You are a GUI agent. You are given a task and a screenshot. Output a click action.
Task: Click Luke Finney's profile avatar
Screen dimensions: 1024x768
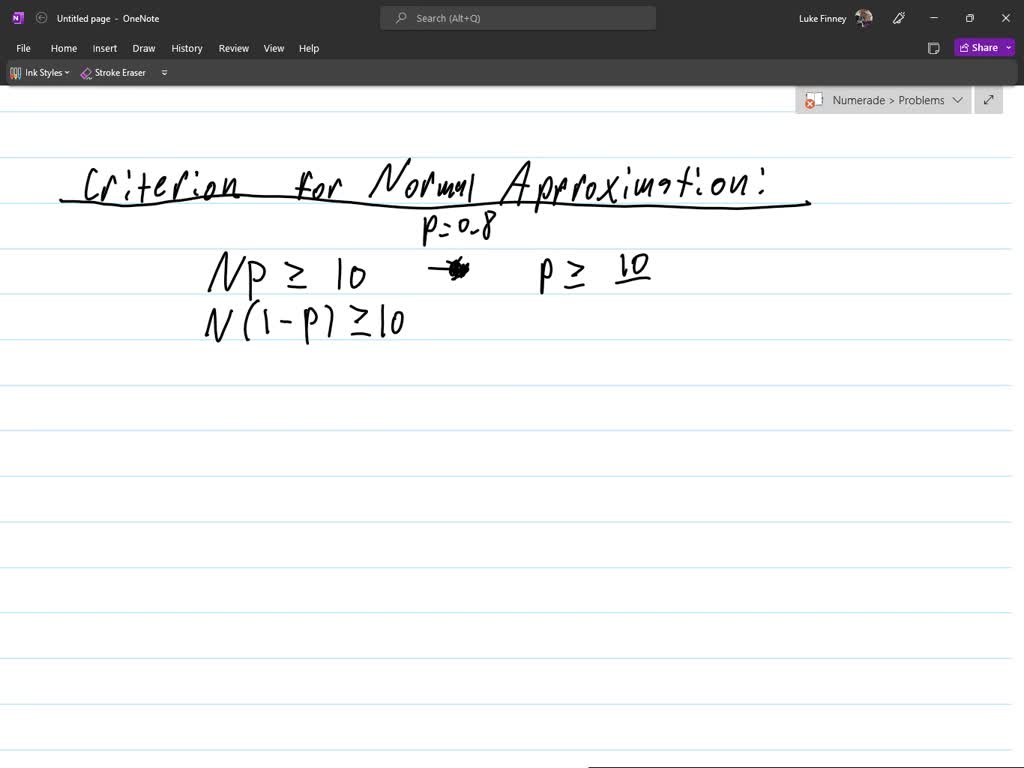coord(862,17)
